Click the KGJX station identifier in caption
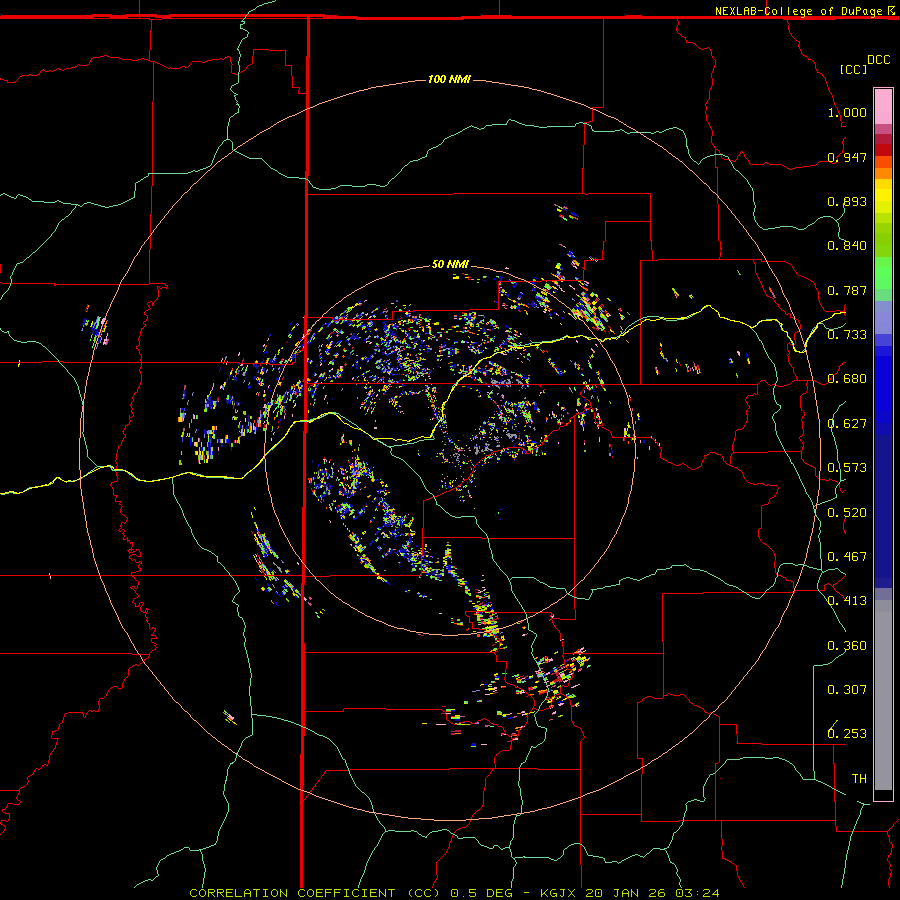900x900 pixels. [x=560, y=893]
